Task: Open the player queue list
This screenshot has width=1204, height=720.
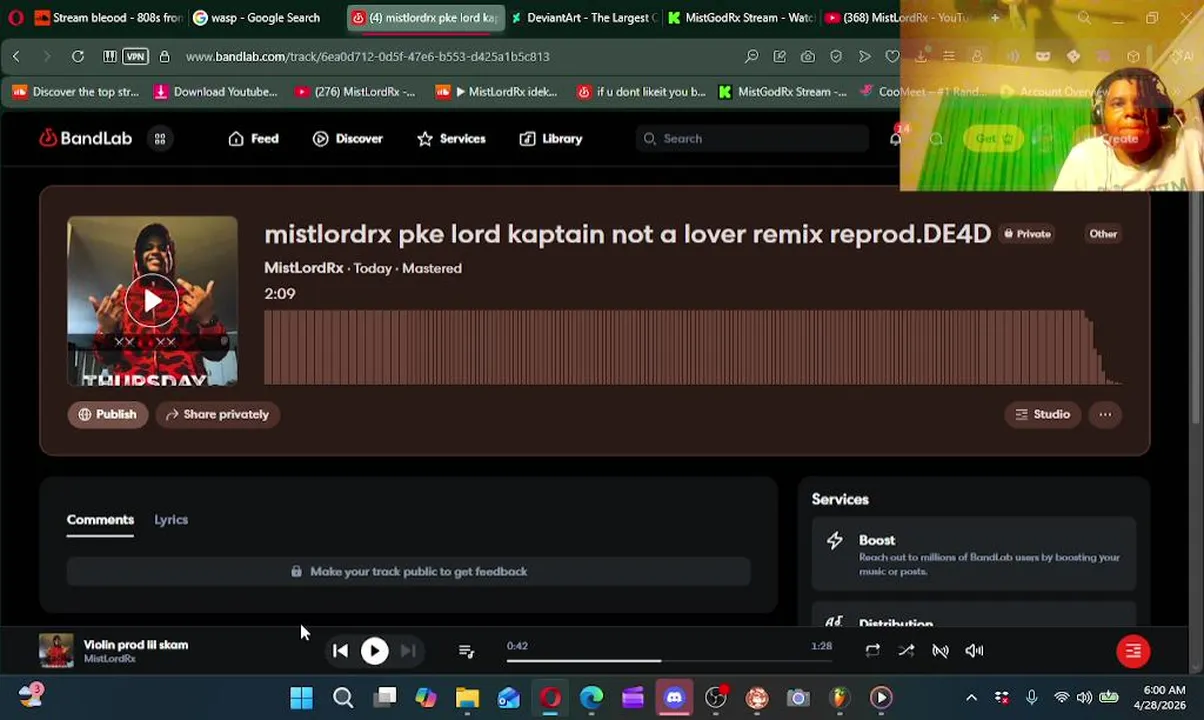Action: coord(466,651)
